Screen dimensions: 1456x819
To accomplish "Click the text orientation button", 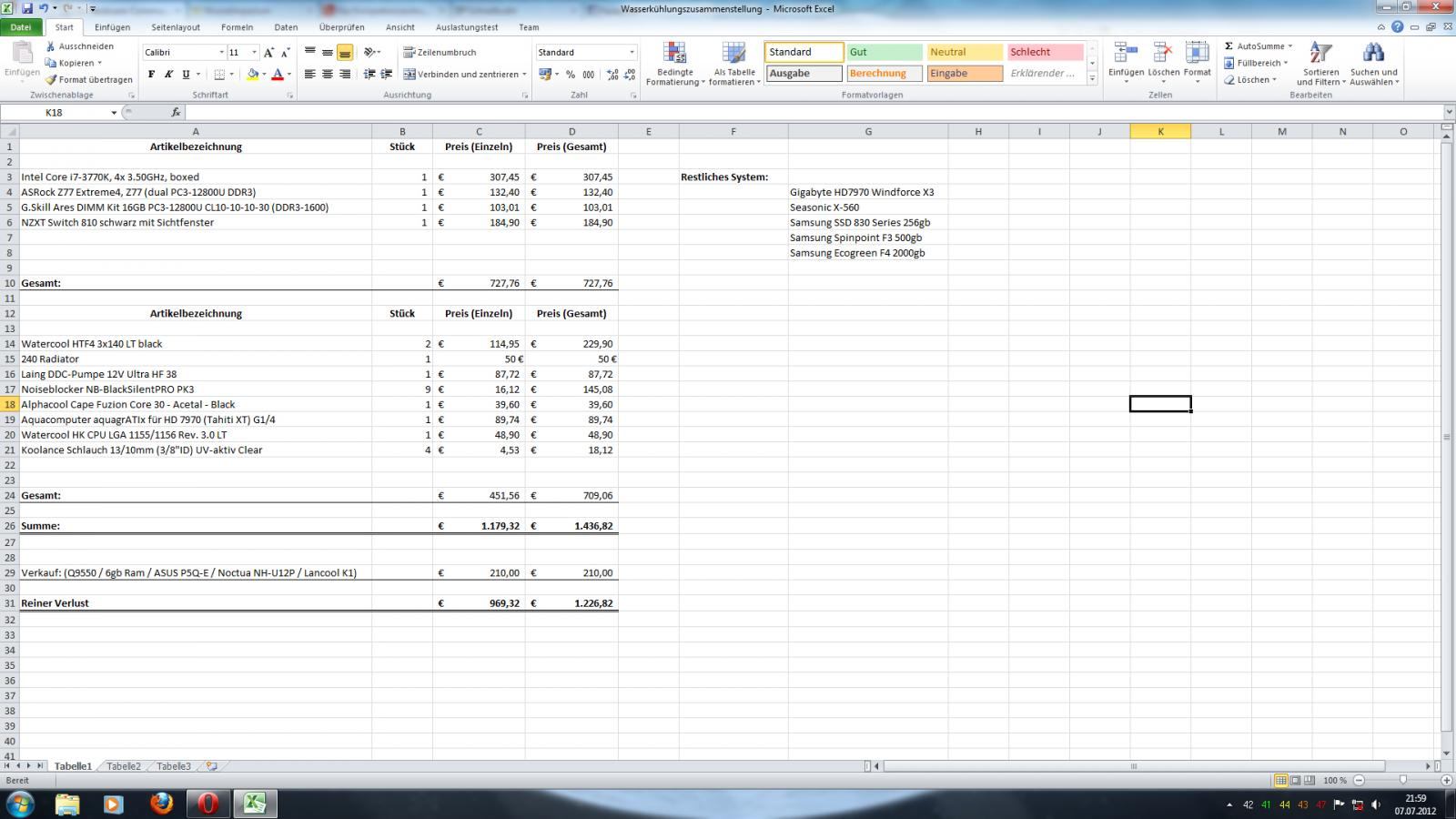I will [370, 52].
